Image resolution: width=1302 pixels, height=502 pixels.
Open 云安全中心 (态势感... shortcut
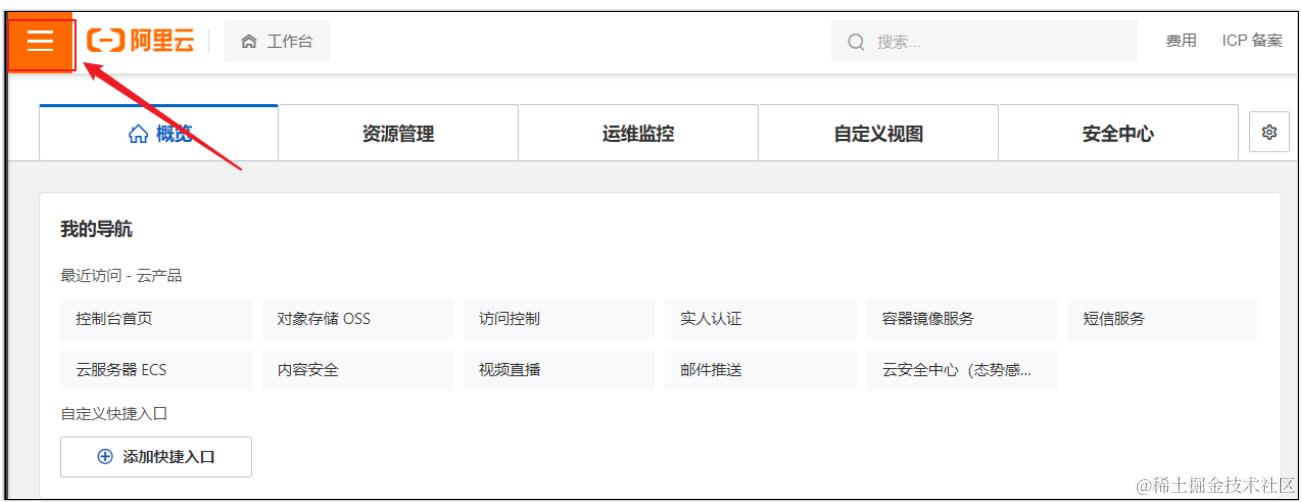(962, 370)
